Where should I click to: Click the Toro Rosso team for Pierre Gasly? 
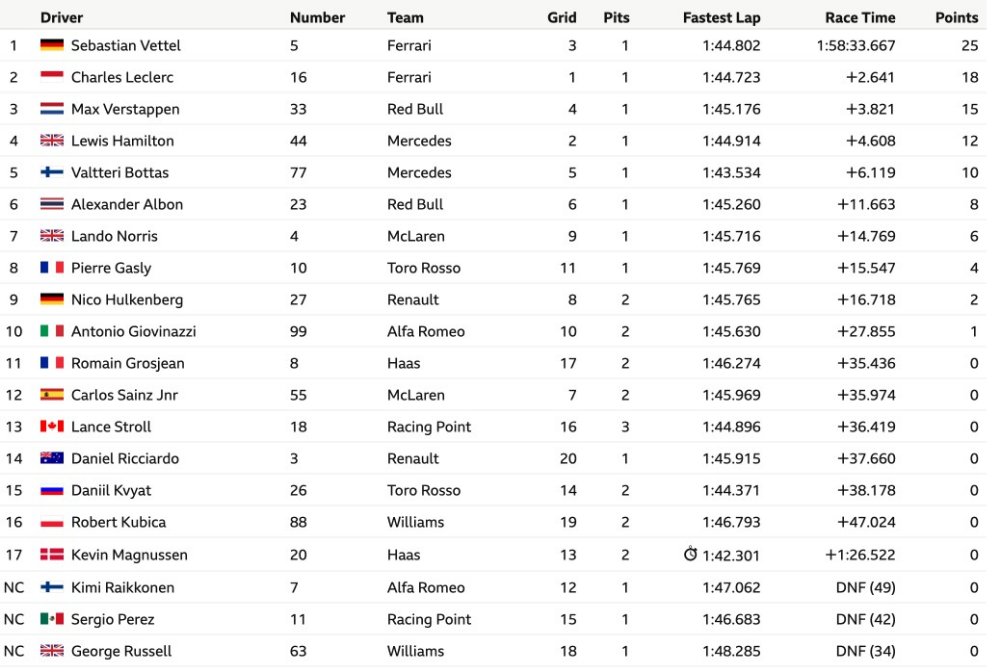point(423,268)
